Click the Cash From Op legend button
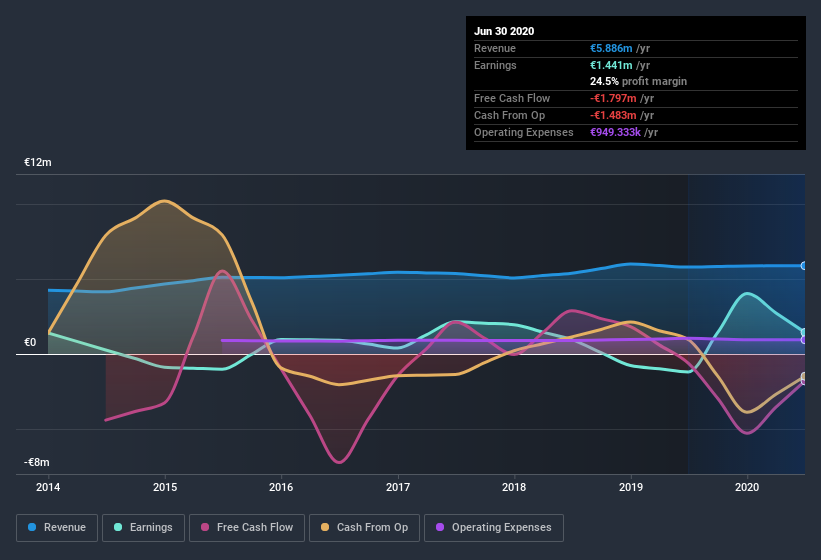Screen dimensions: 821x560 tap(366, 527)
